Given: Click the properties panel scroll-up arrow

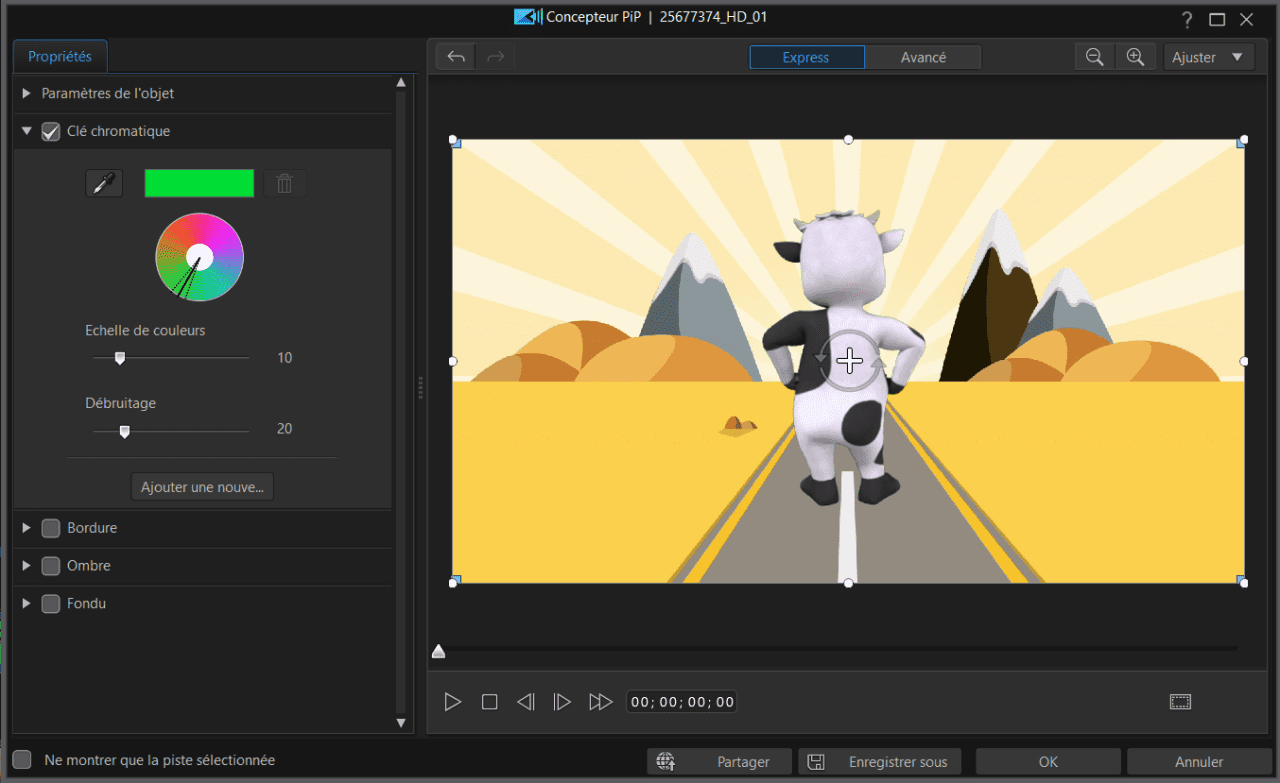Looking at the screenshot, I should click(x=401, y=82).
